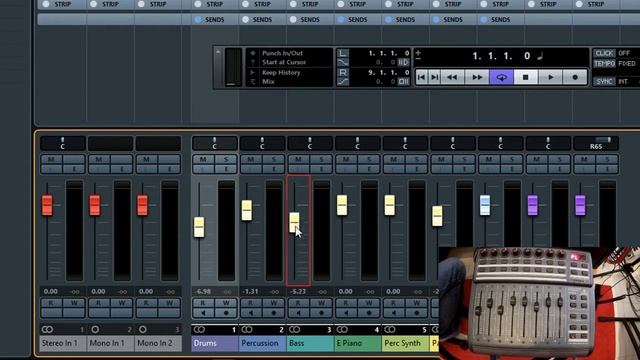Screen dimensions: 640x360
Task: Activate punch out with the R button
Action: point(343,72)
